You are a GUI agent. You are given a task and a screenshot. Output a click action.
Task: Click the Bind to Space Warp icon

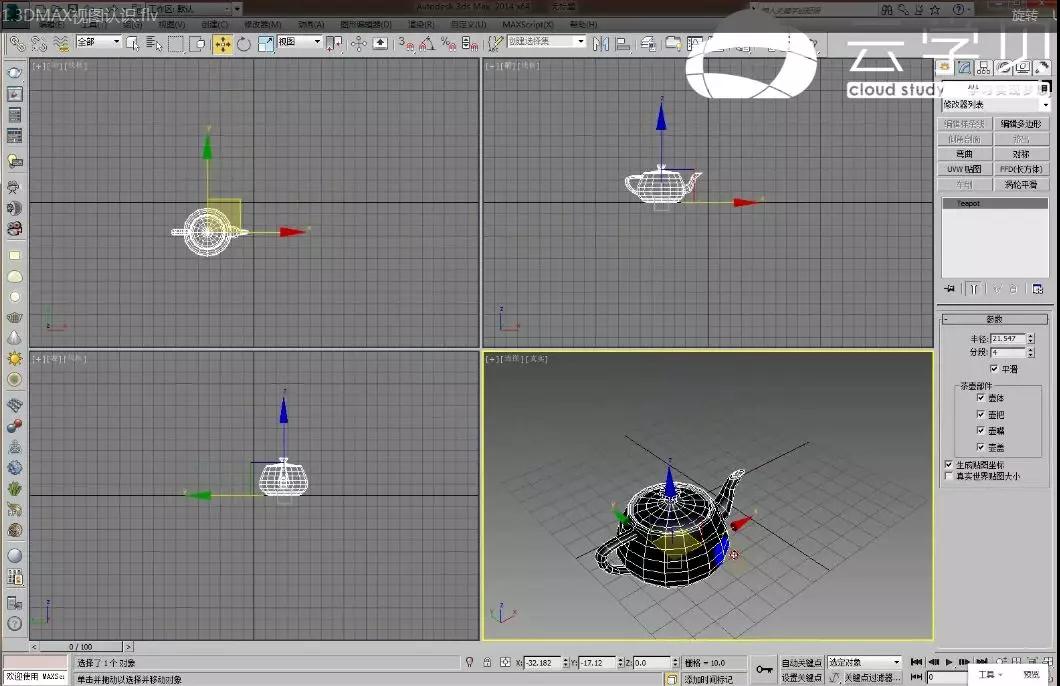(x=61, y=45)
